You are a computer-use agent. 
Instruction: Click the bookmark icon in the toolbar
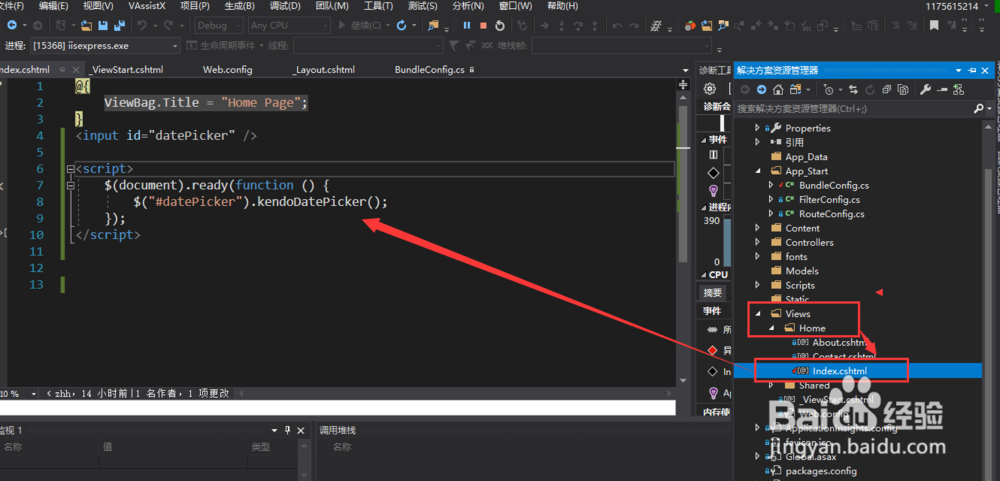934,26
